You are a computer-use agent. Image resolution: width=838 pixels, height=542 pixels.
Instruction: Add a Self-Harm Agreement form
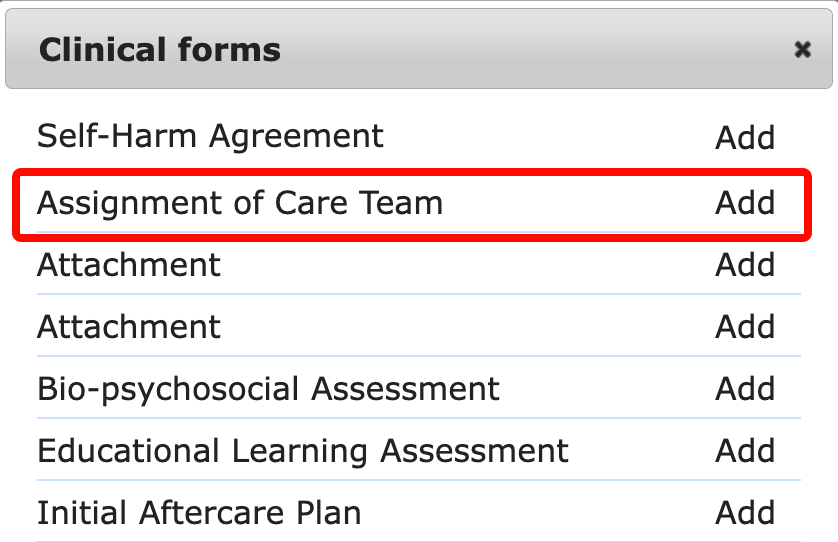coord(745,138)
